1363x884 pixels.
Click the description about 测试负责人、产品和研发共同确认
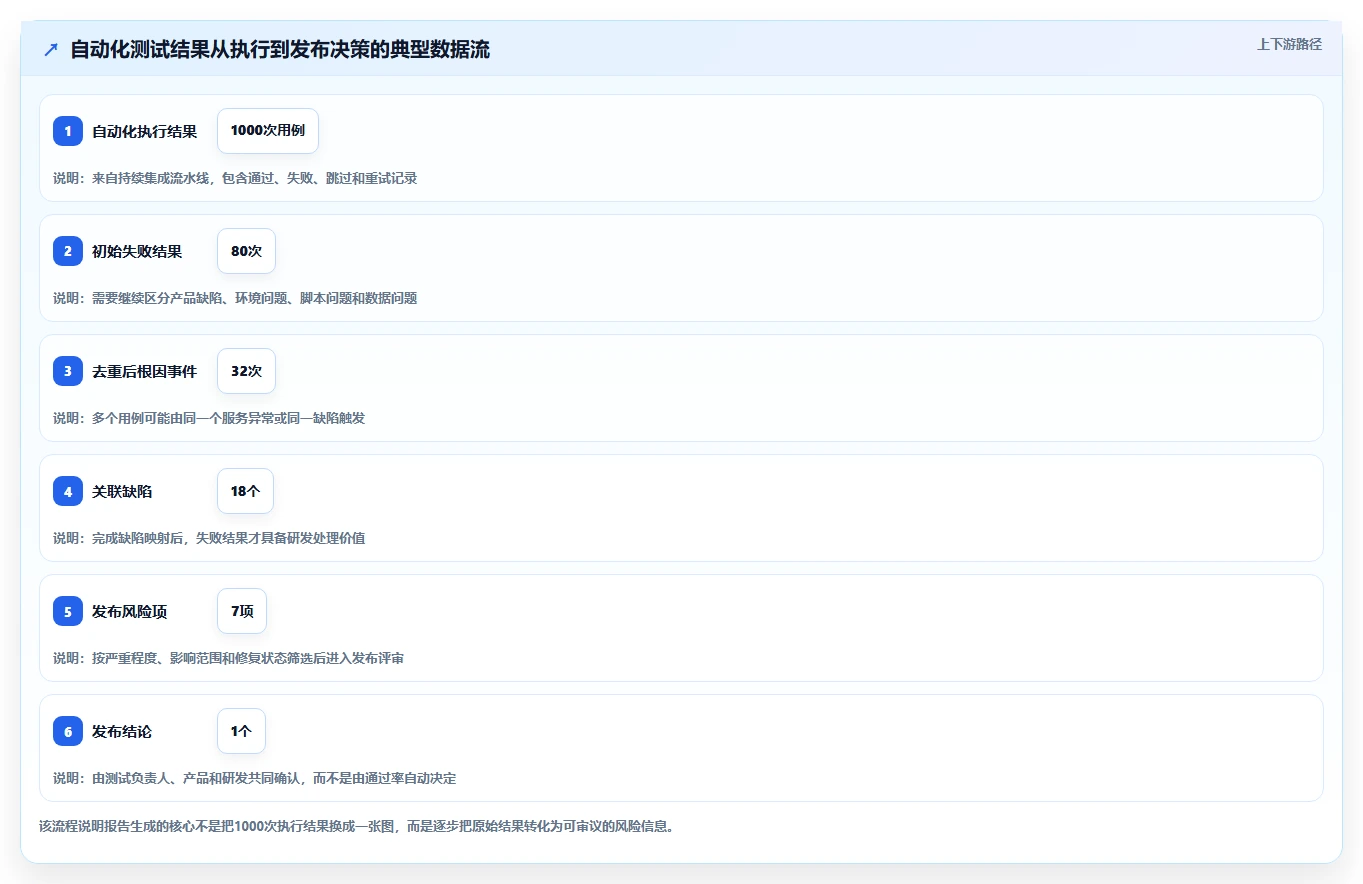pyautogui.click(x=255, y=778)
